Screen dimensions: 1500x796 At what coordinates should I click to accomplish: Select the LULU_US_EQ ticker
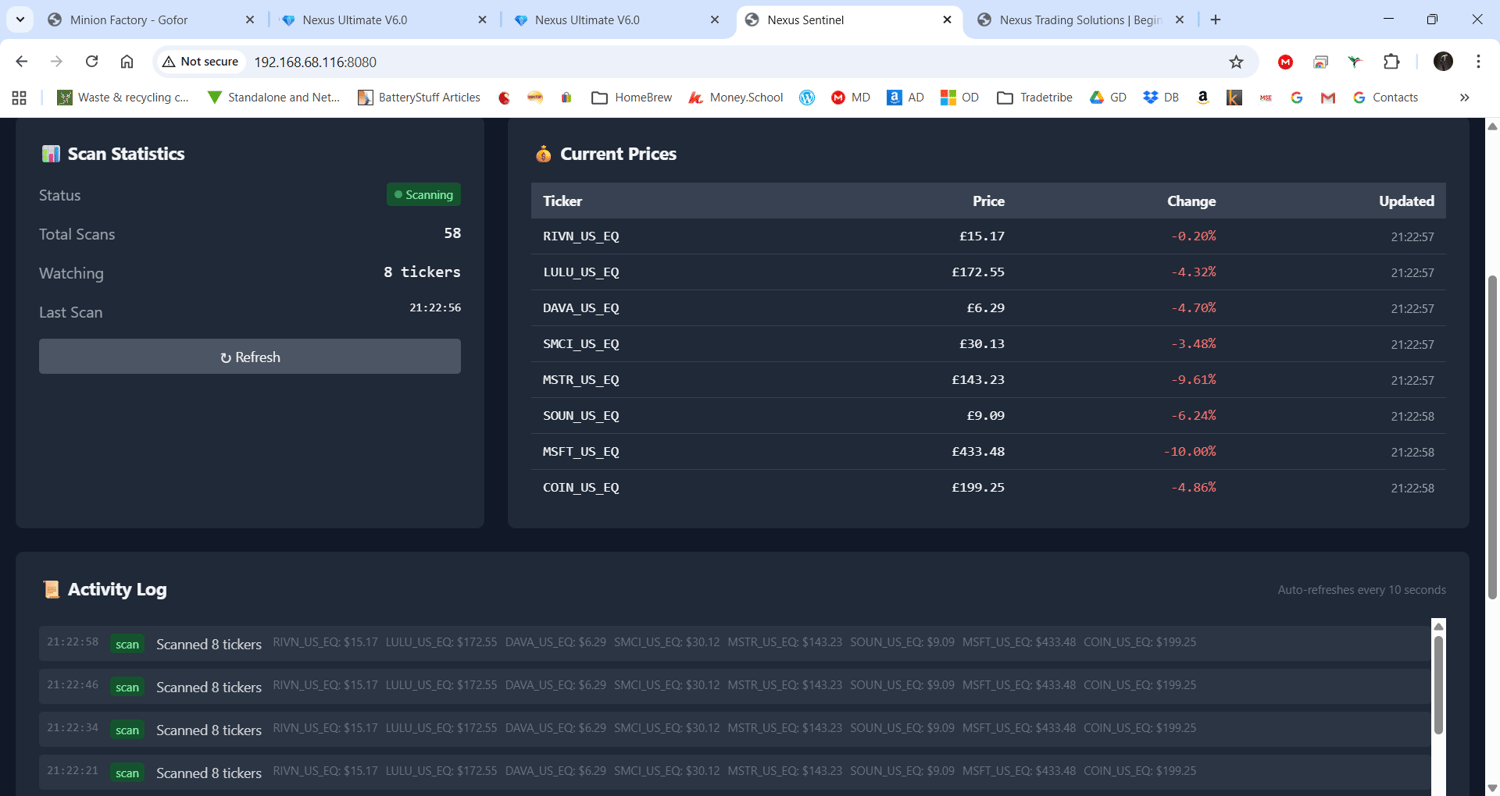[581, 272]
